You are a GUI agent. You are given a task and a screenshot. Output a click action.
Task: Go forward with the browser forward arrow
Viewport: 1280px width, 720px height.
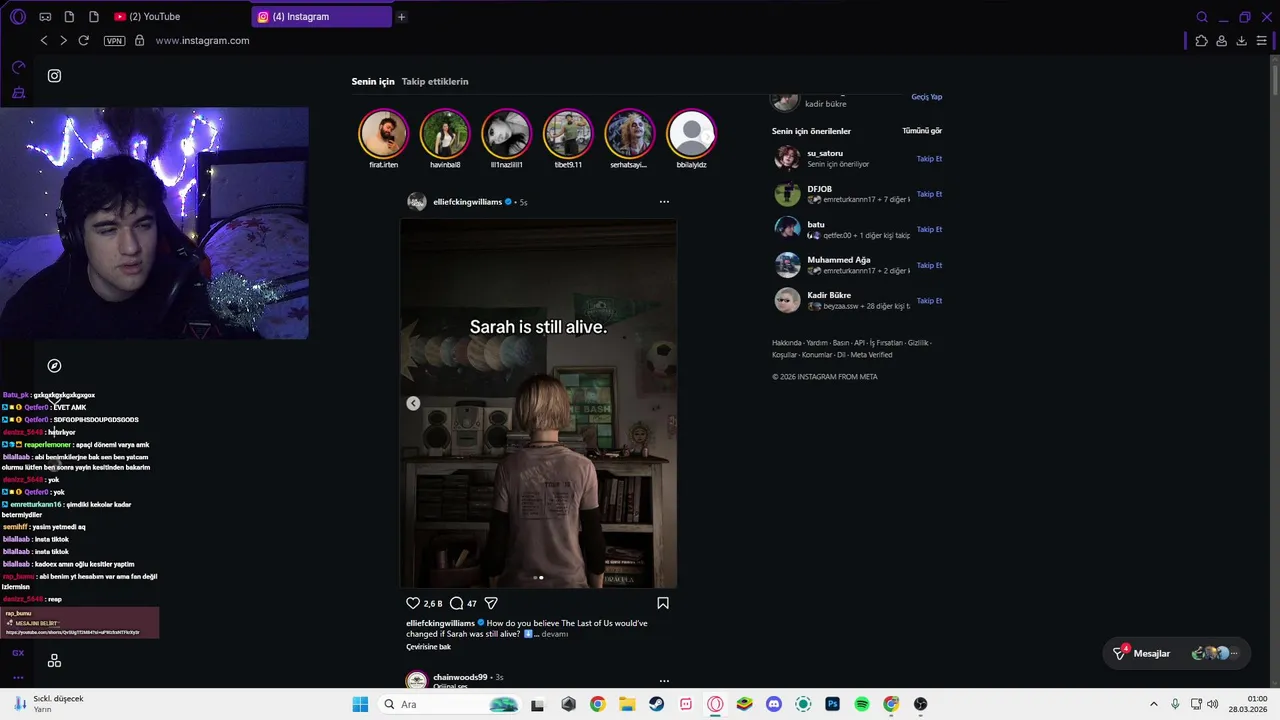(63, 40)
